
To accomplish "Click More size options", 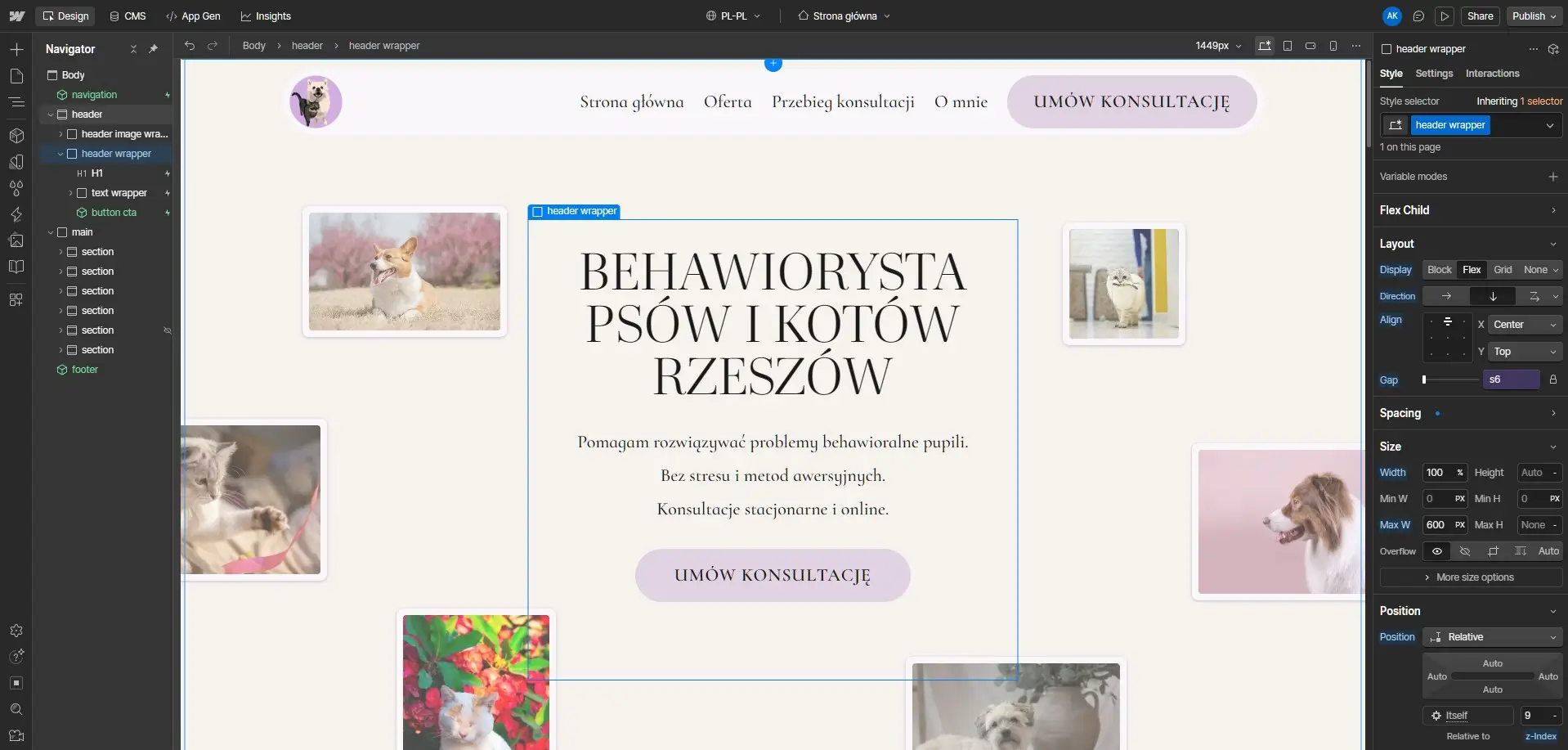I will pos(1471,577).
